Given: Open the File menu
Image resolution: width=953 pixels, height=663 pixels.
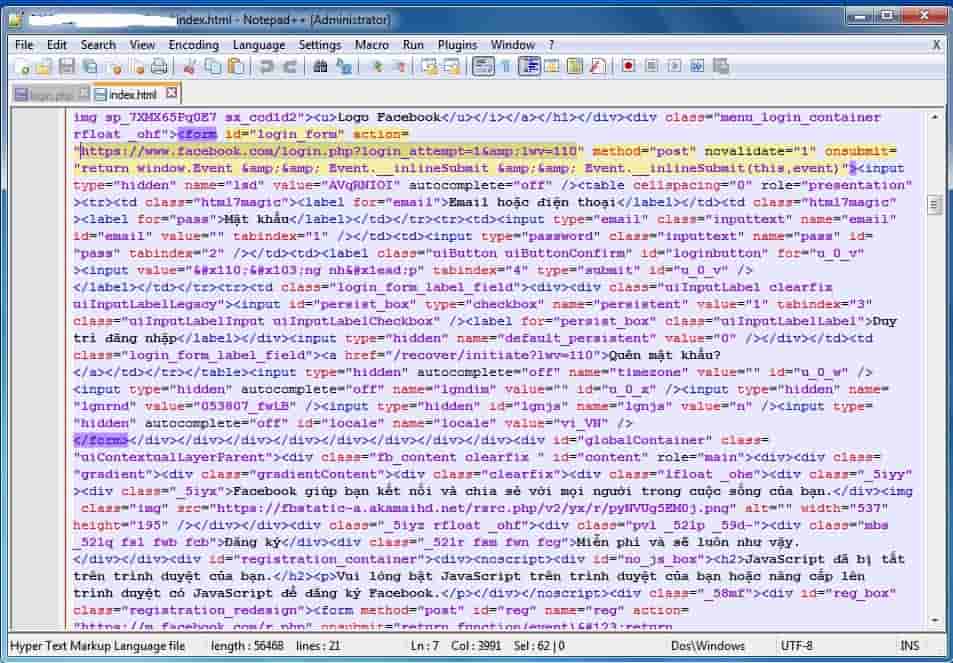Looking at the screenshot, I should (24, 44).
